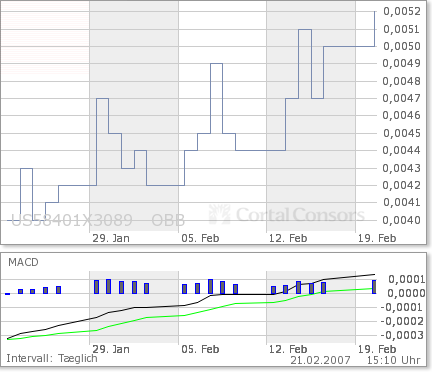Select the 0,0046 price axis value
Image resolution: width=432 pixels, height=372 pixels.
click(402, 116)
